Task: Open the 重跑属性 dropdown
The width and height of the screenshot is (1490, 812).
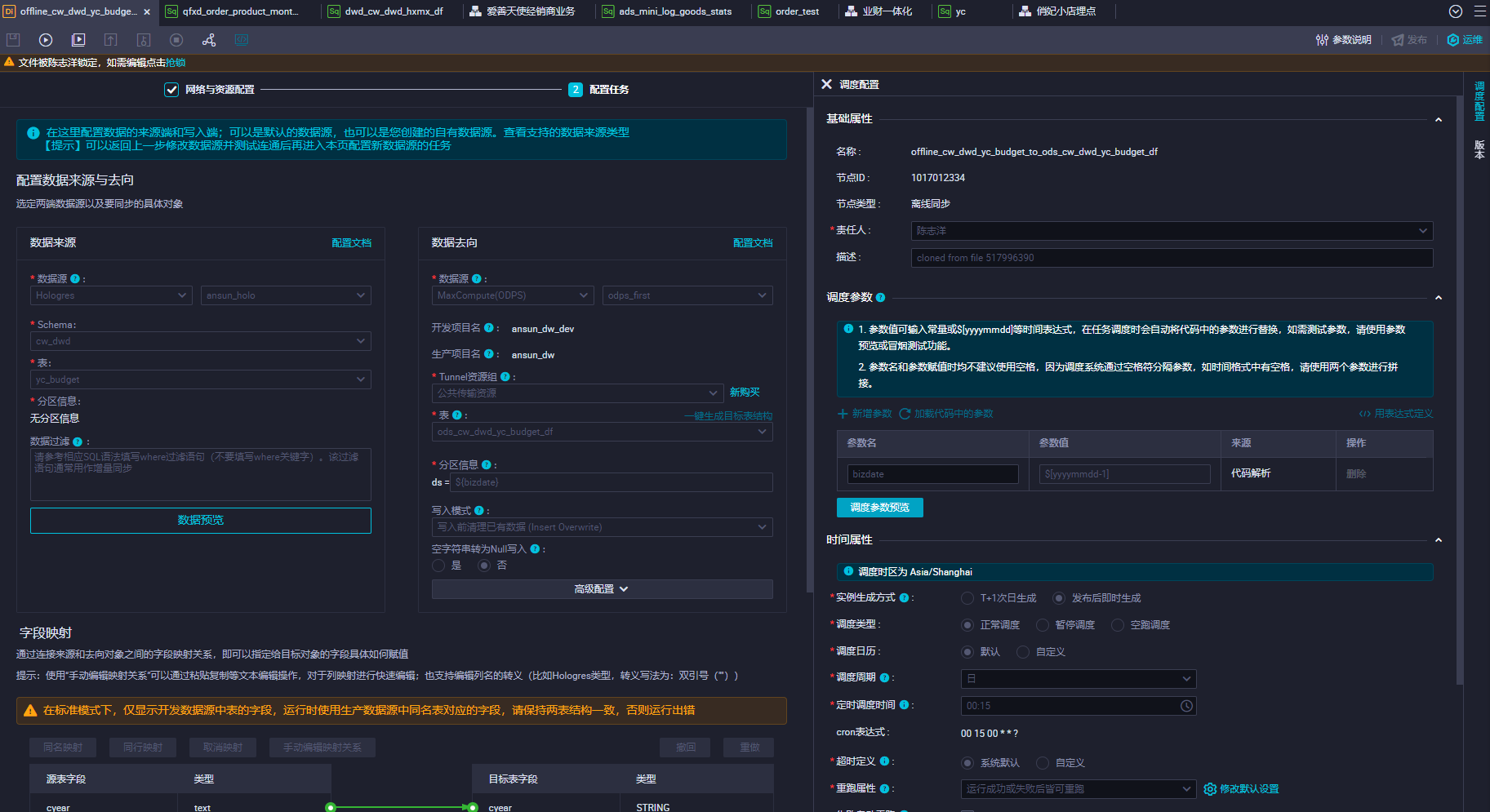Action: coord(1079,789)
